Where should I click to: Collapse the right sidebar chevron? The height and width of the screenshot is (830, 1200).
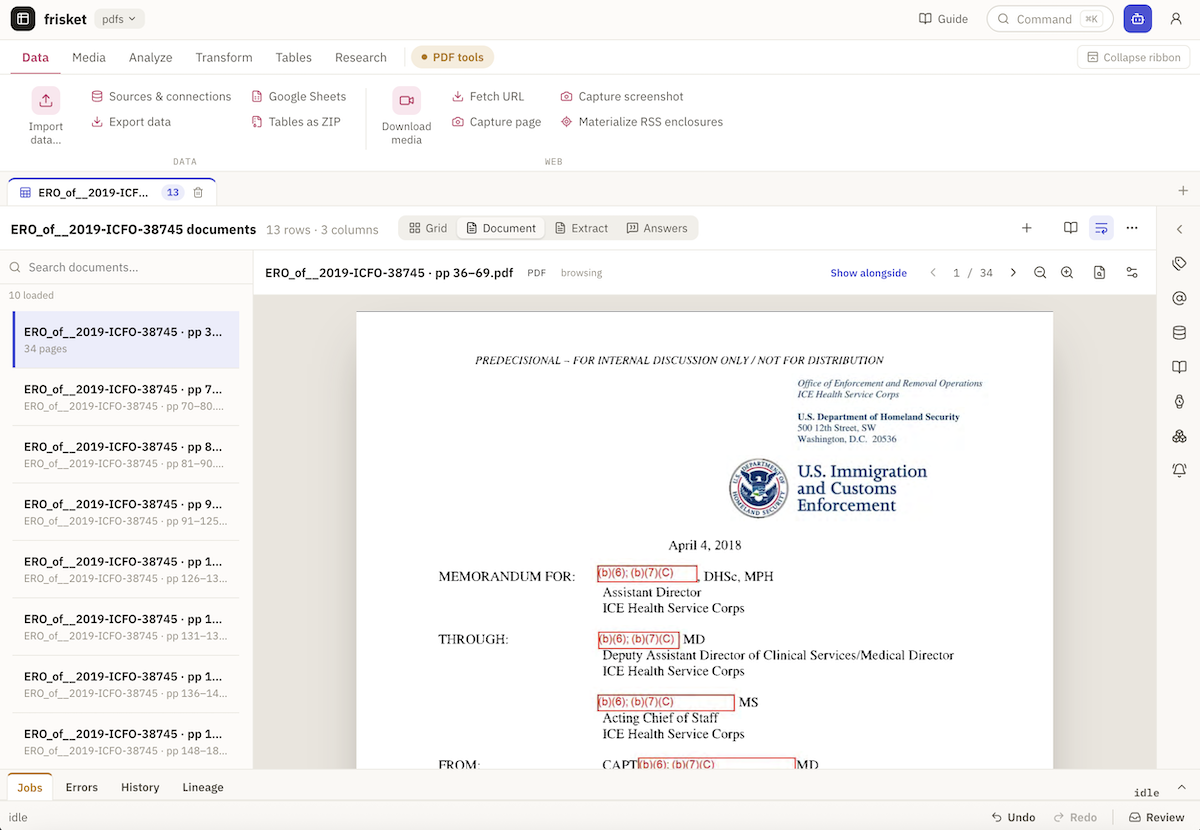pos(1179,229)
